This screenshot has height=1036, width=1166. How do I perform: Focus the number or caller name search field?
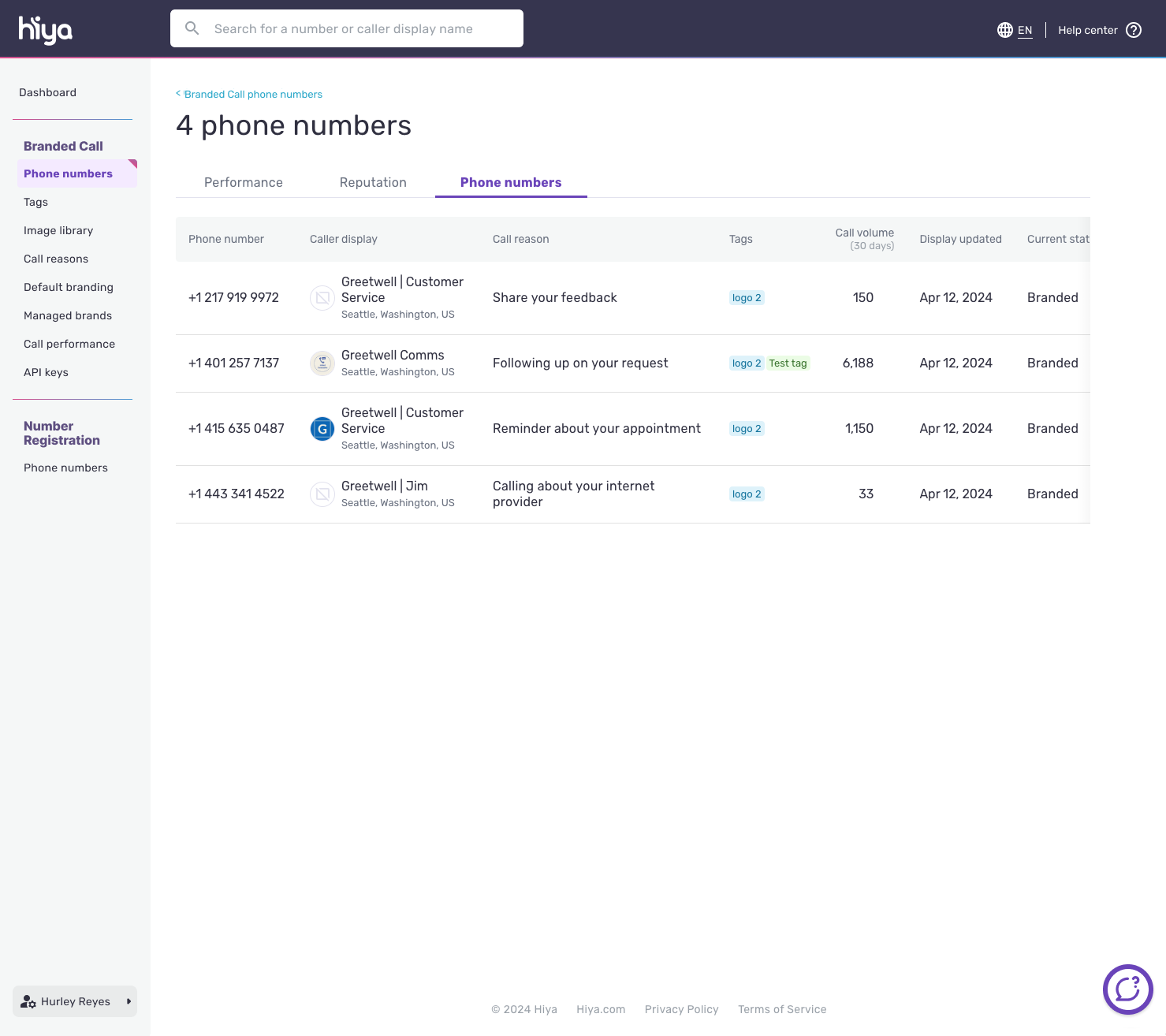click(347, 28)
